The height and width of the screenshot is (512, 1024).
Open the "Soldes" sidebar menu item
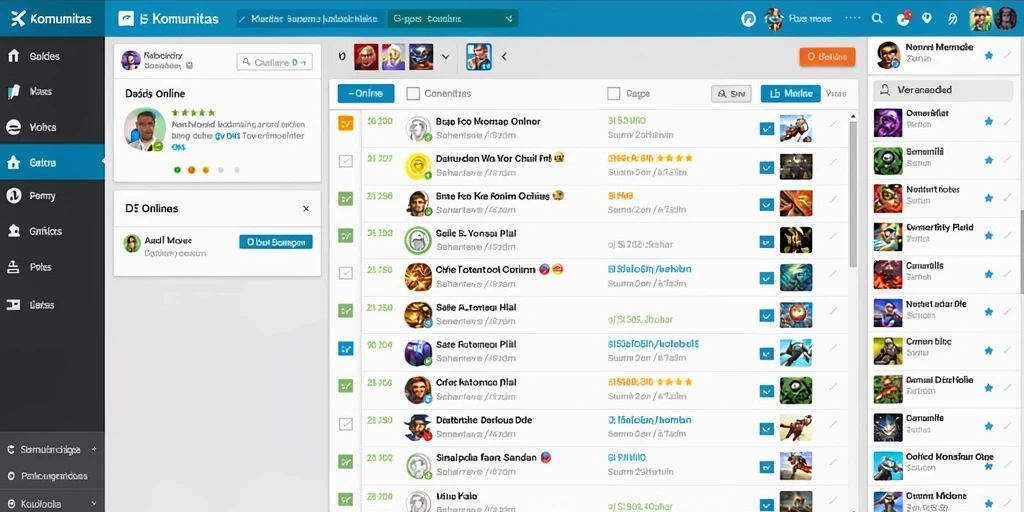click(x=52, y=56)
